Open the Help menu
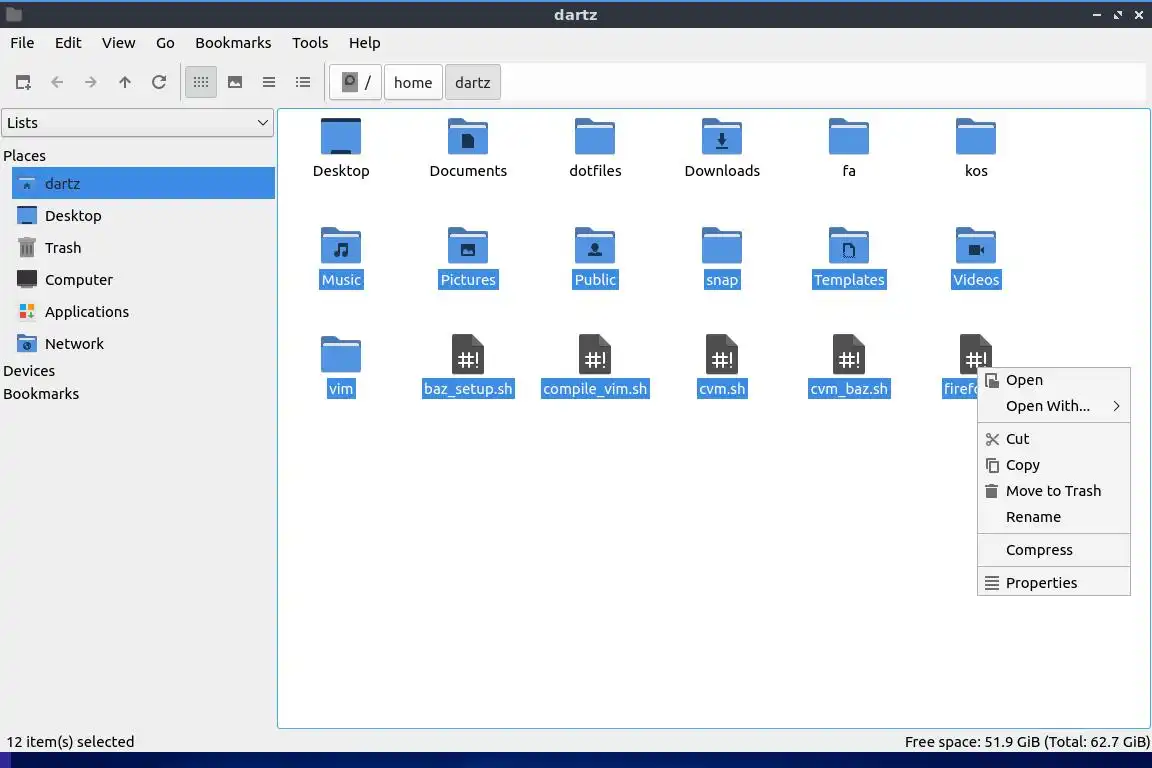 click(364, 43)
